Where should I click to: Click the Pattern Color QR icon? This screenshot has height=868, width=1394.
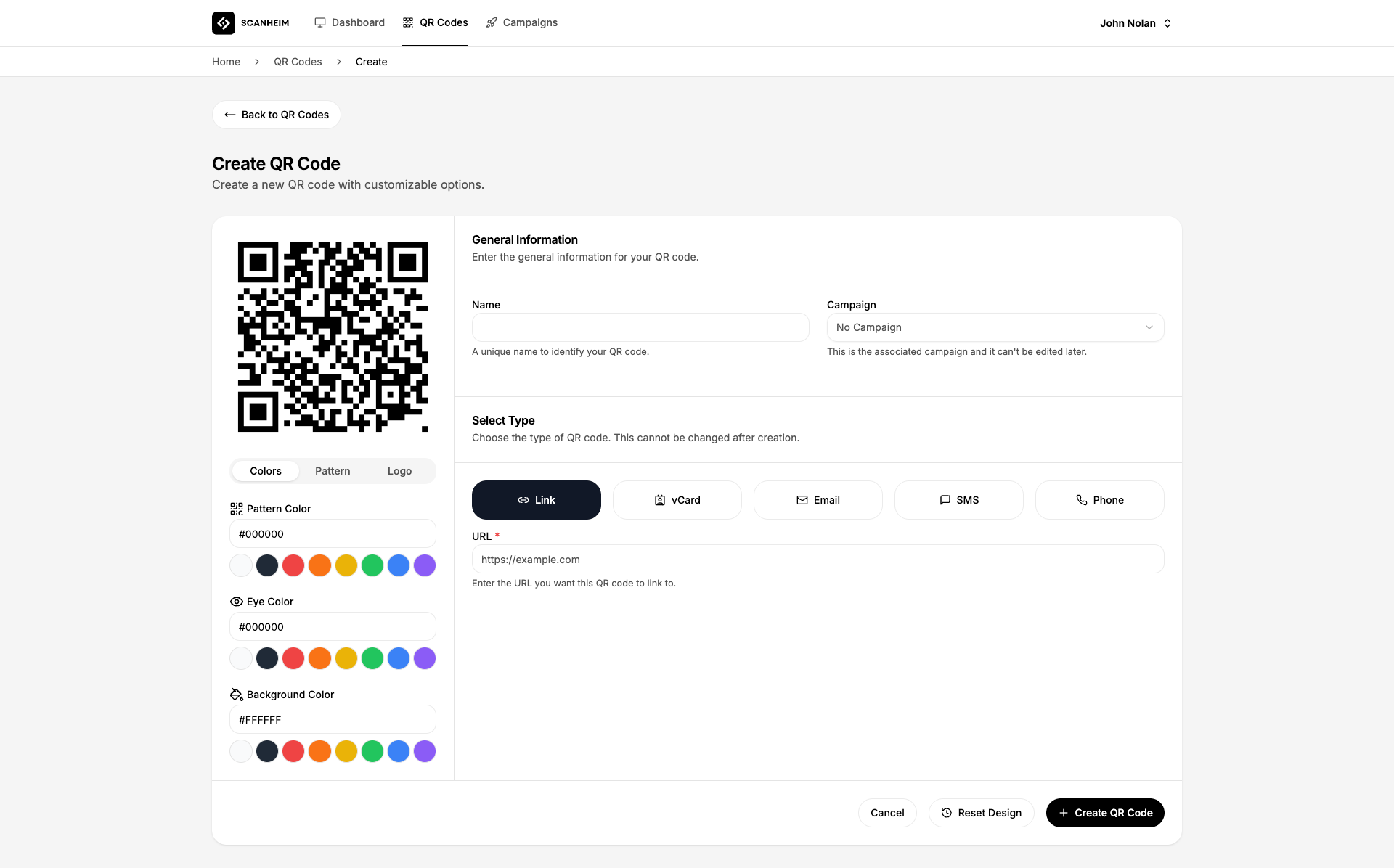tap(236, 509)
